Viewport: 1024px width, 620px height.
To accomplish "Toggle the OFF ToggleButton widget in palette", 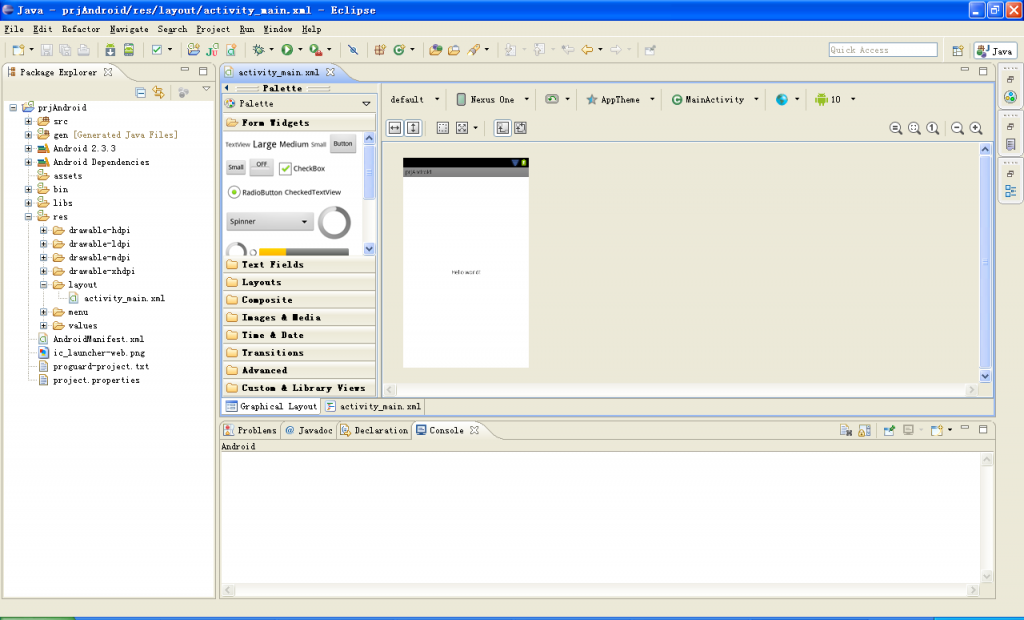I will (x=261, y=167).
